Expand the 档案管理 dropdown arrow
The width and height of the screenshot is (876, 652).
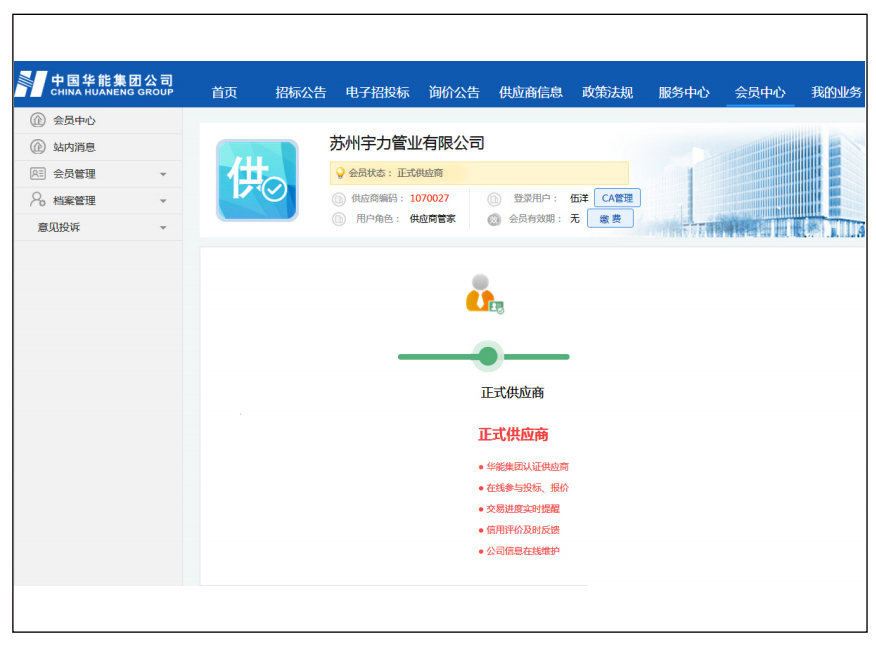pos(163,201)
